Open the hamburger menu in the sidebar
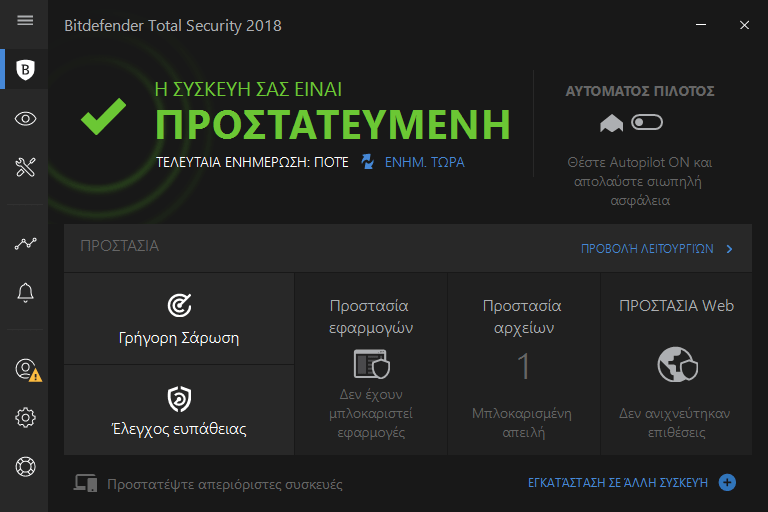The height and width of the screenshot is (512, 768). click(x=25, y=21)
